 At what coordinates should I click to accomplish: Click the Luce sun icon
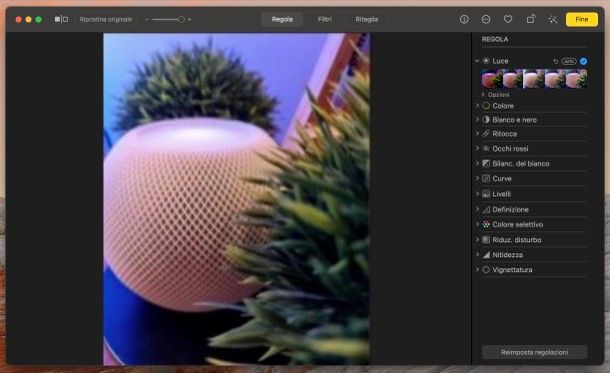(x=486, y=61)
